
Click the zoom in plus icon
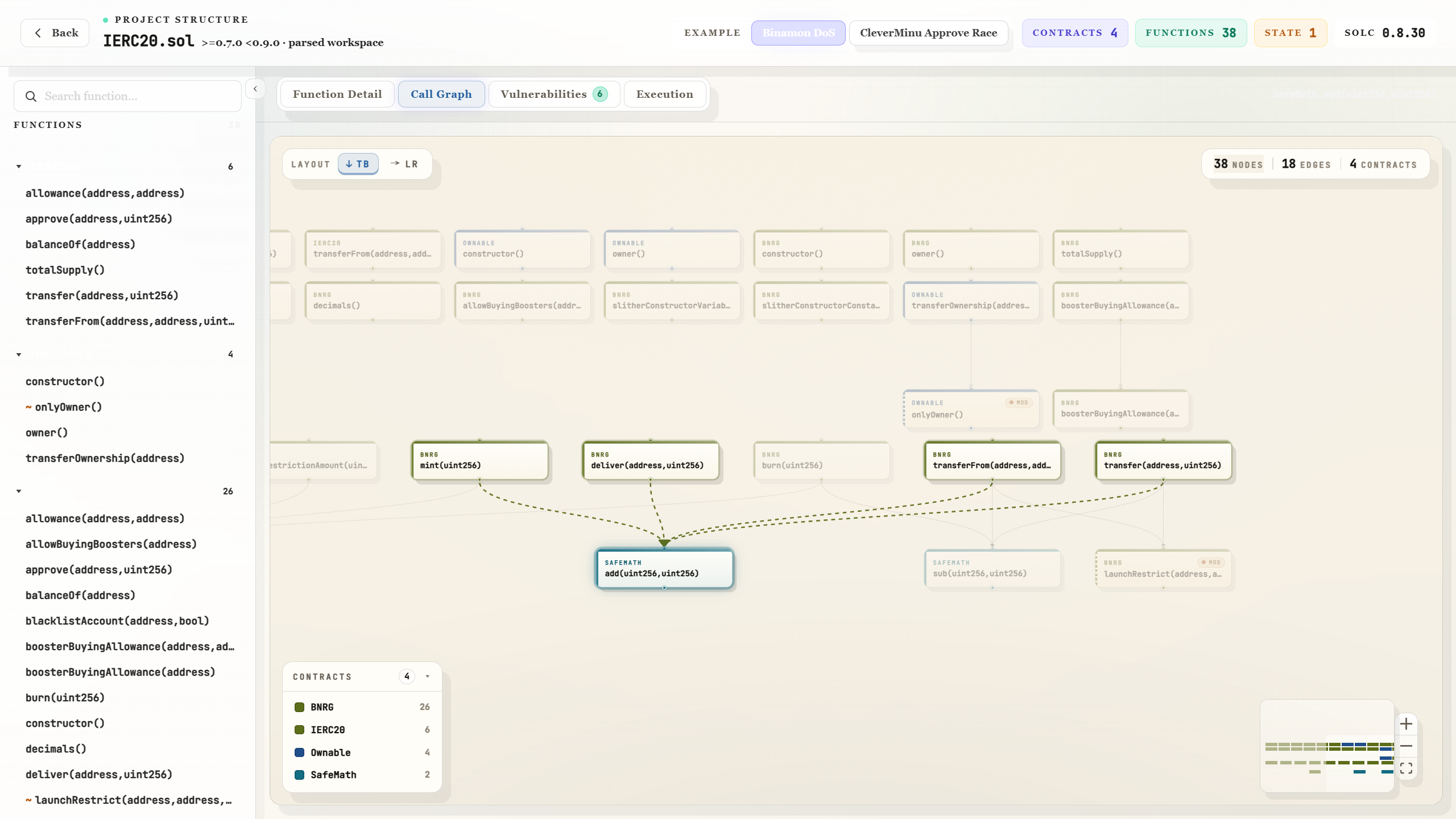pos(1406,723)
